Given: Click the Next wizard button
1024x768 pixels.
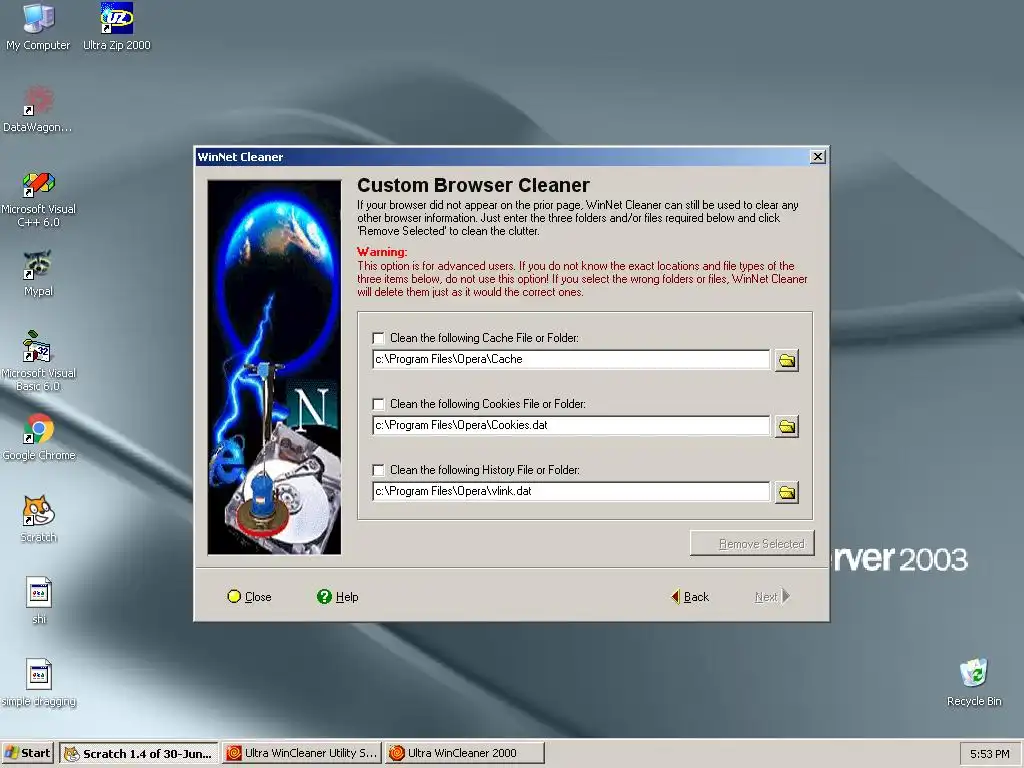Looking at the screenshot, I should tap(773, 597).
